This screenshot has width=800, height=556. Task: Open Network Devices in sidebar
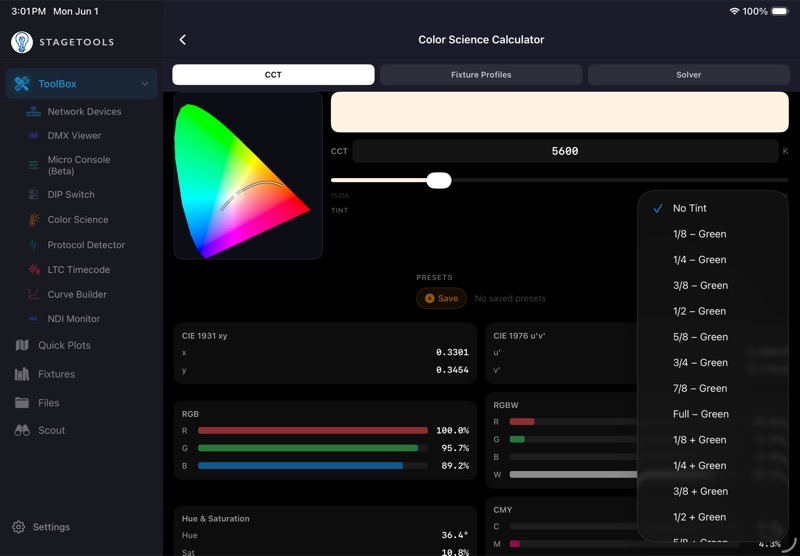[x=82, y=112]
